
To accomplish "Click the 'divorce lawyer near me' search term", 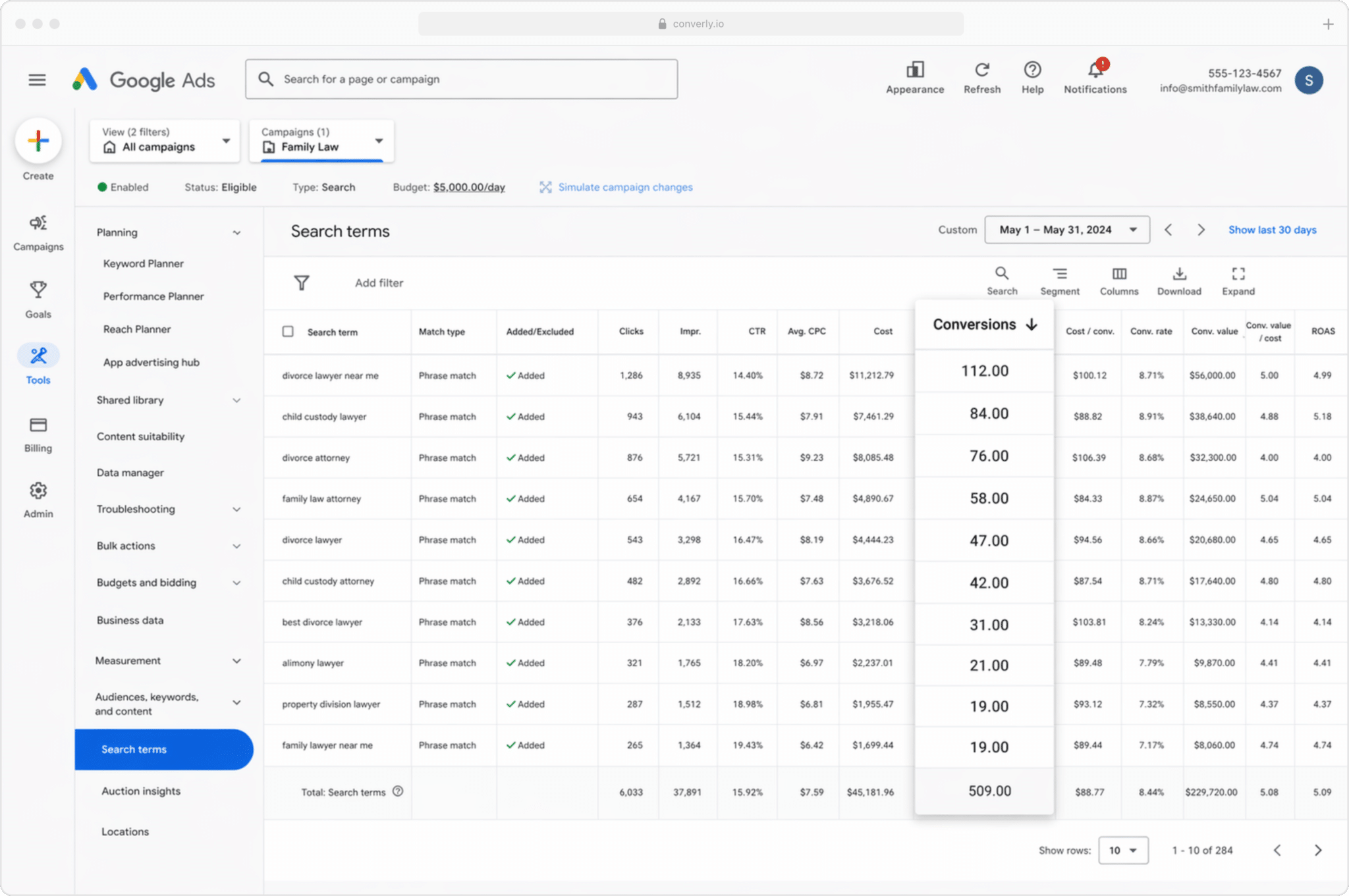I will (330, 376).
